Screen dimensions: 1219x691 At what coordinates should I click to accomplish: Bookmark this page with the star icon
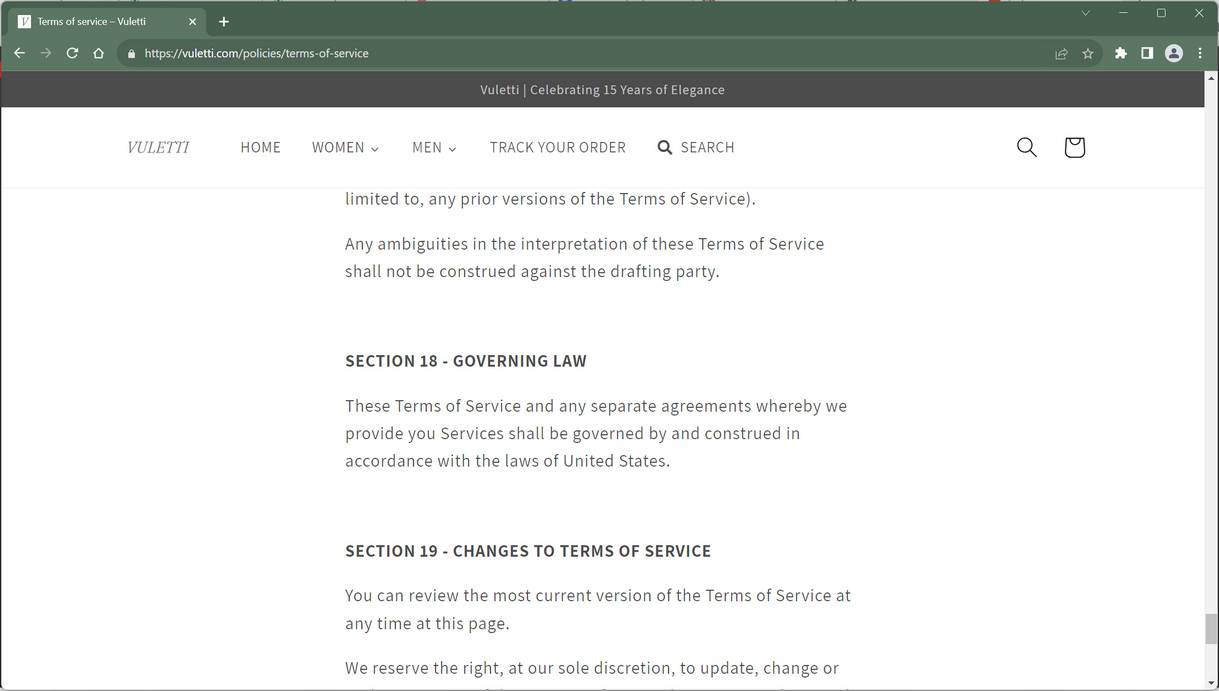(x=1087, y=53)
